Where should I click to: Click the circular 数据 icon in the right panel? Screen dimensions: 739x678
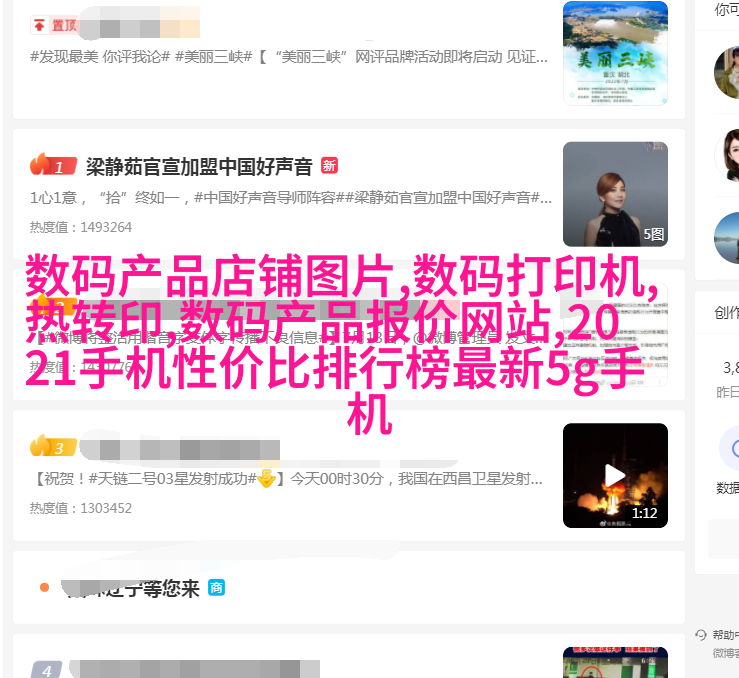click(730, 449)
